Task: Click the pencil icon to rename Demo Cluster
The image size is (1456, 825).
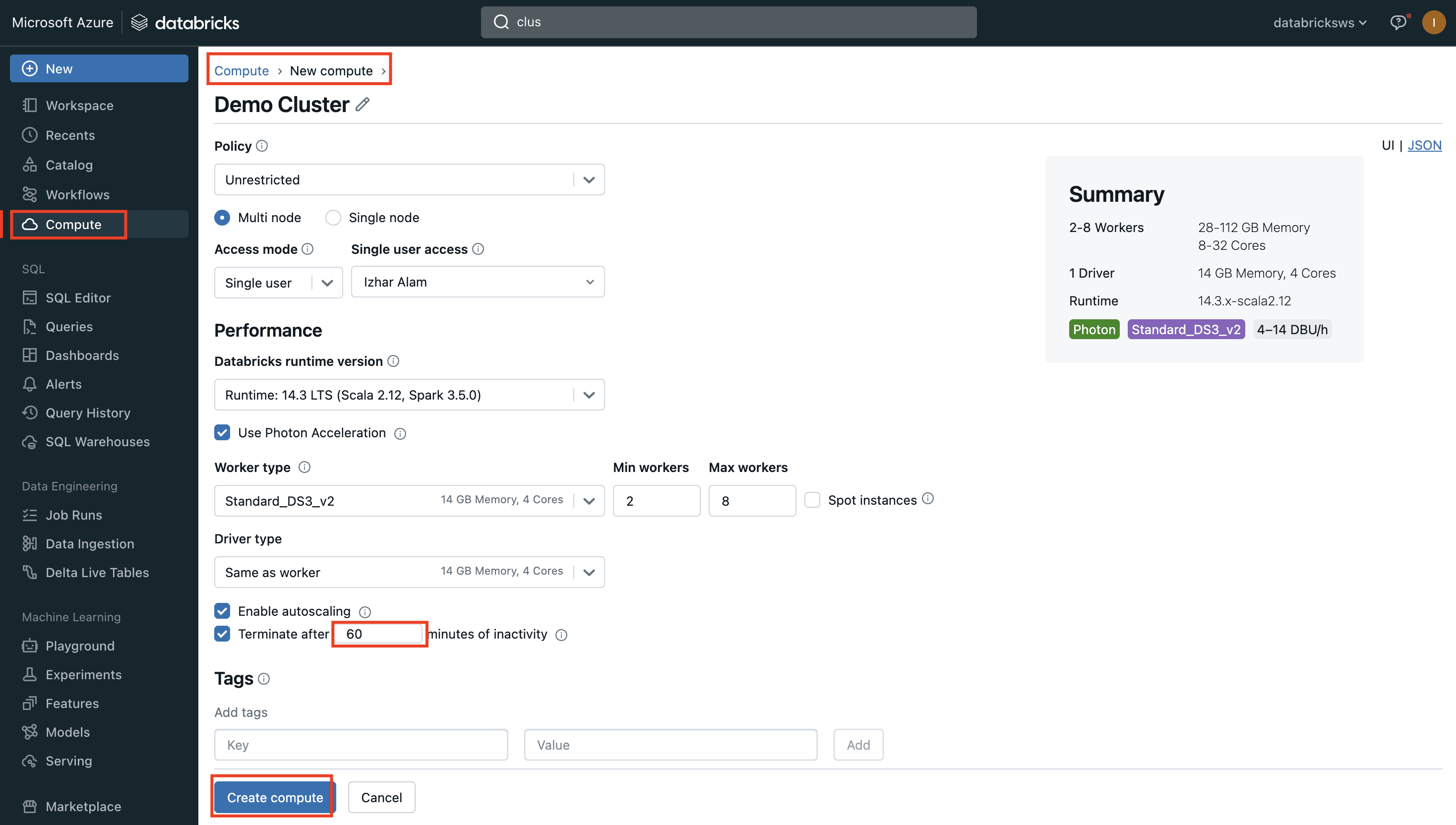Action: 363,104
